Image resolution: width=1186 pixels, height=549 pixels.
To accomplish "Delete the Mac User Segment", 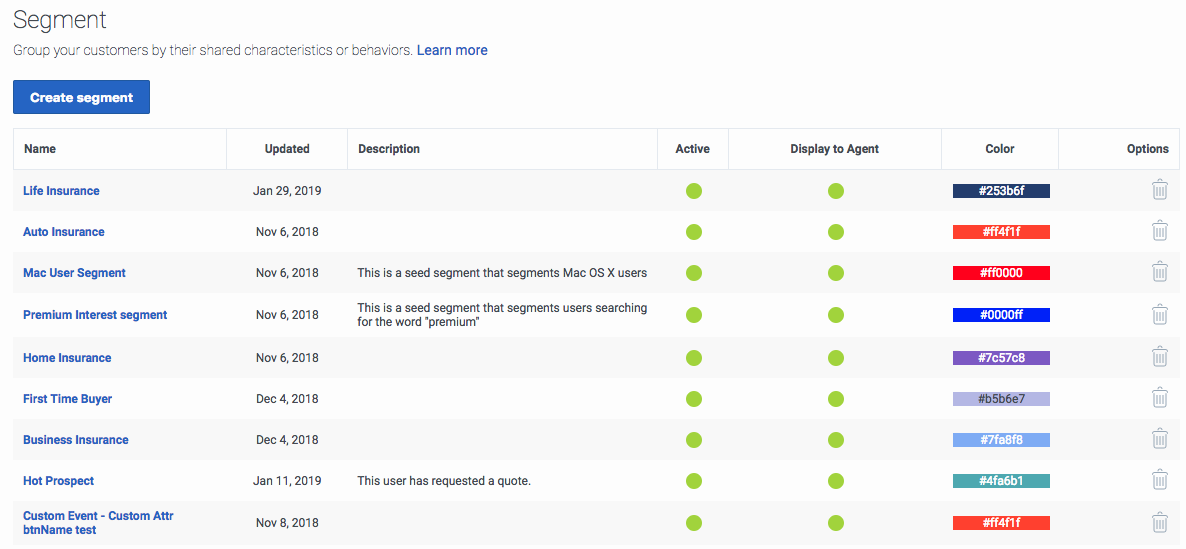I will tap(1160, 271).
